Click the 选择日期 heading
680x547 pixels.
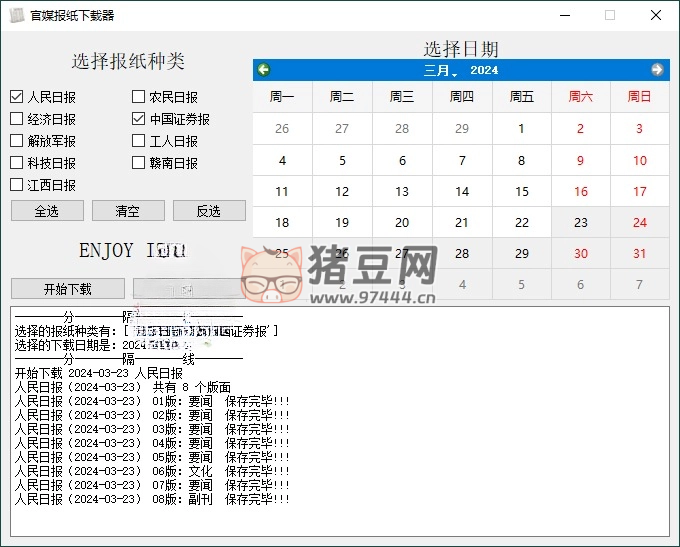[461, 49]
